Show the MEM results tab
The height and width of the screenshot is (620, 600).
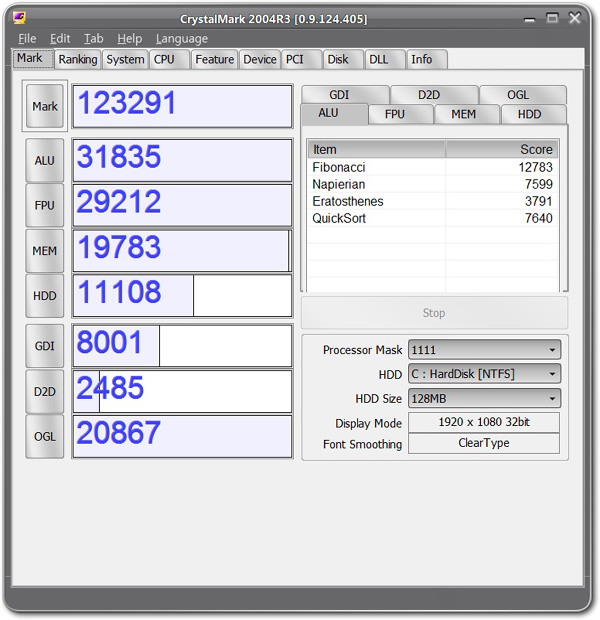coord(467,114)
